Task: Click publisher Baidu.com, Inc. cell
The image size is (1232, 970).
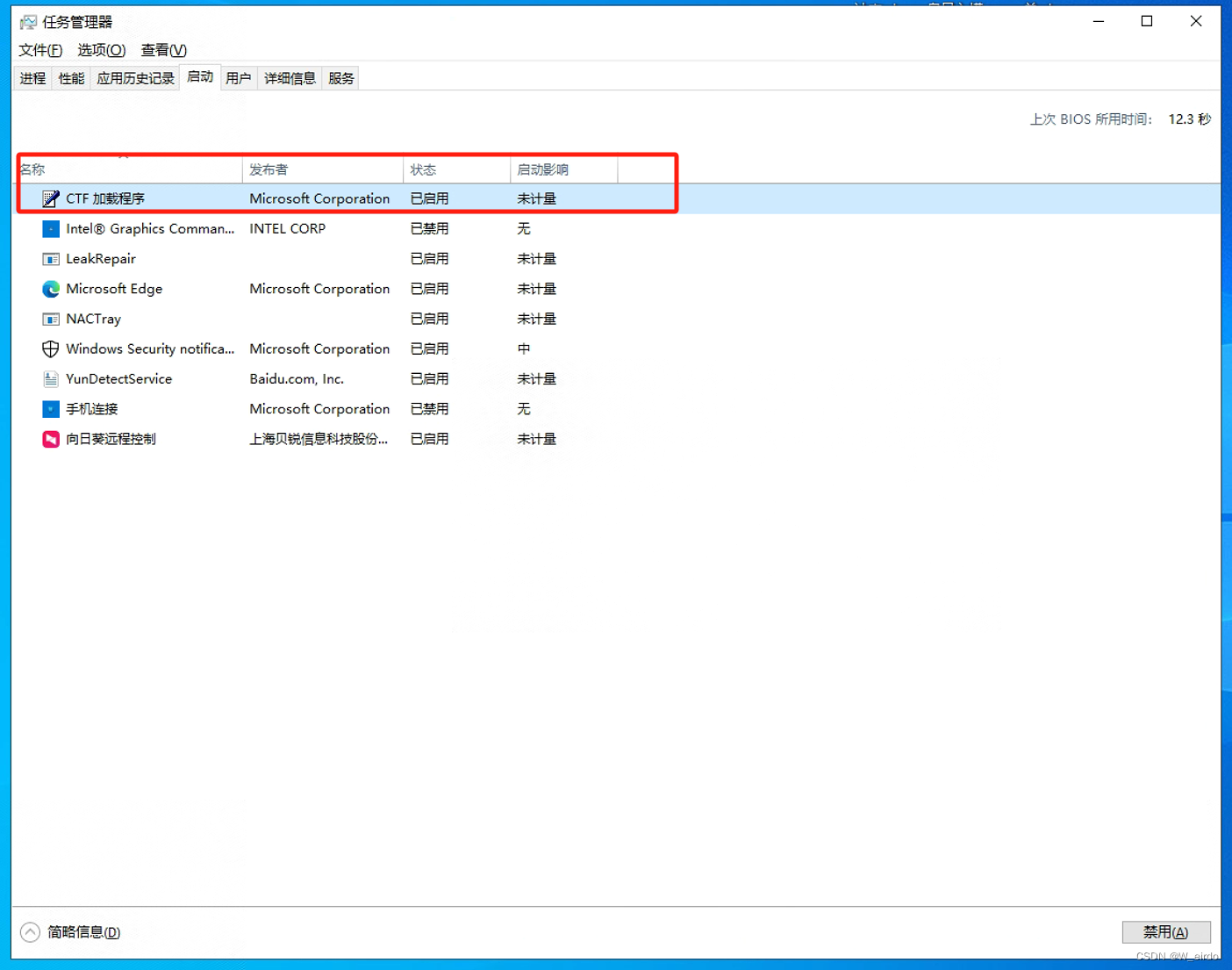Action: click(x=297, y=379)
